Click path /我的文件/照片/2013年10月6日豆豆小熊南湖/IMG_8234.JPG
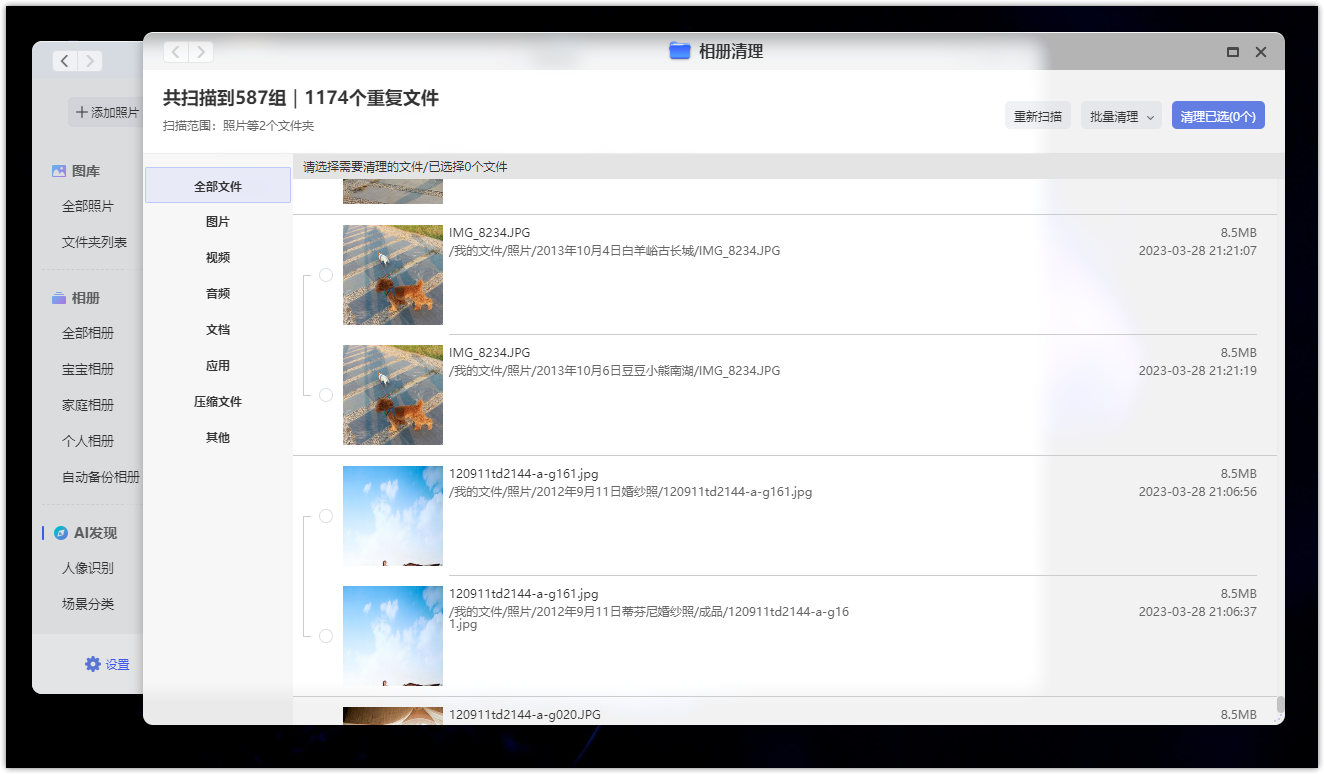 [x=615, y=371]
